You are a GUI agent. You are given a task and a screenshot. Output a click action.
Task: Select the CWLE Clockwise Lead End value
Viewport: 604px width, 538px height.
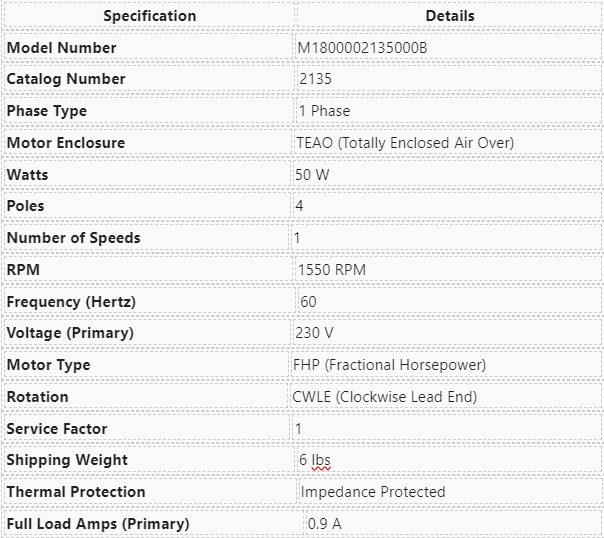[x=384, y=397]
